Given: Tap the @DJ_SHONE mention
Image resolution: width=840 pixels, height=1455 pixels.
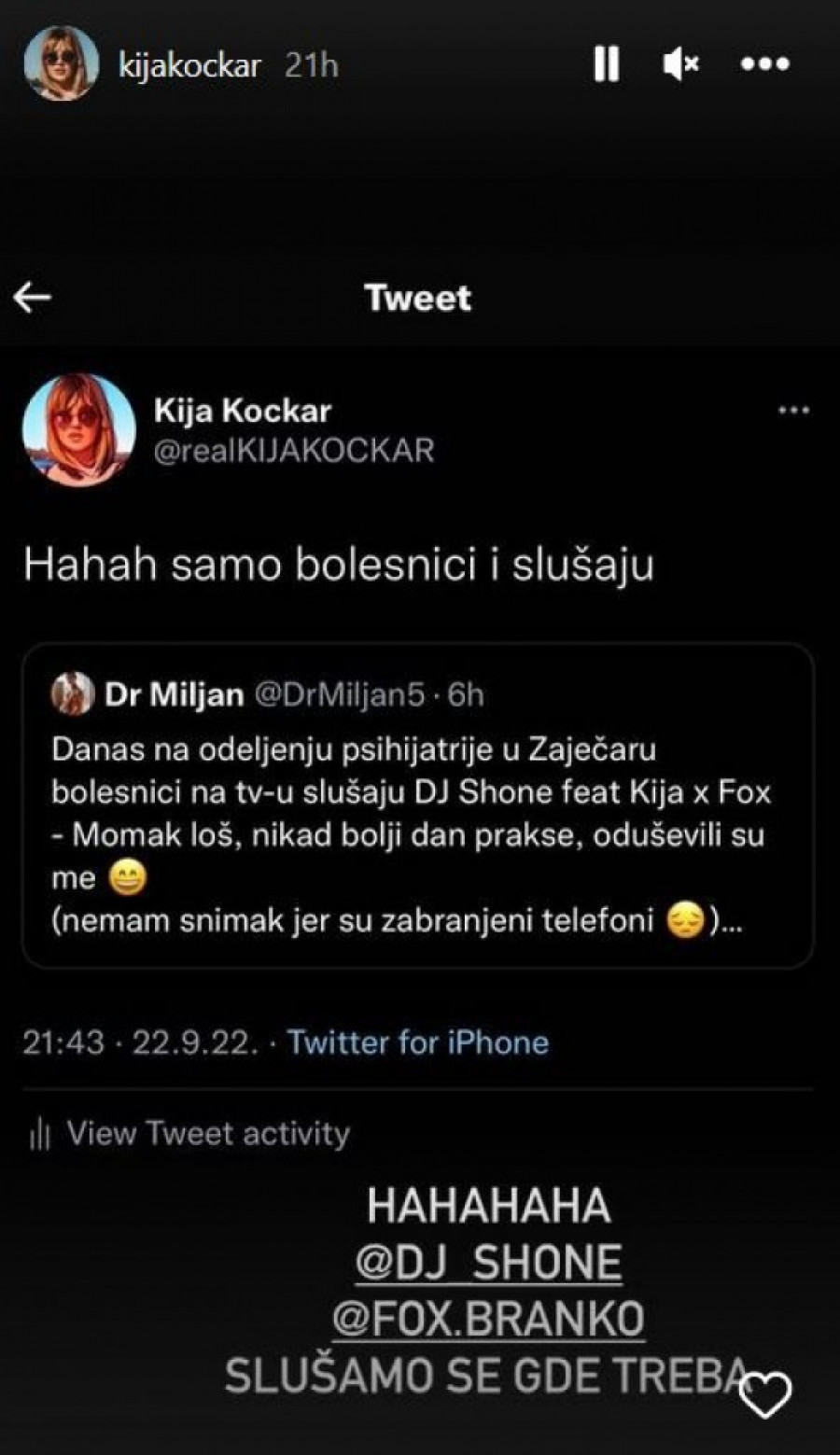Looking at the screenshot, I should click(488, 1262).
